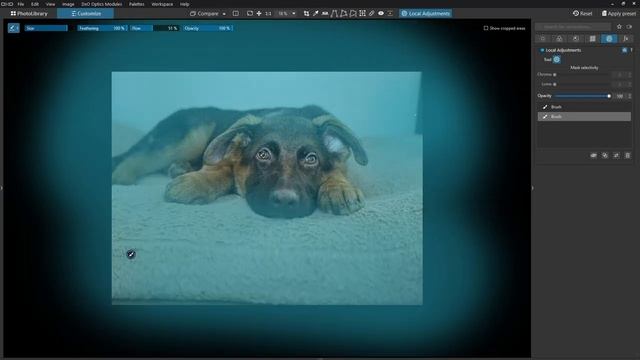Image resolution: width=640 pixels, height=360 pixels.
Task: Select the Repair retouch tool
Action: coord(371,13)
